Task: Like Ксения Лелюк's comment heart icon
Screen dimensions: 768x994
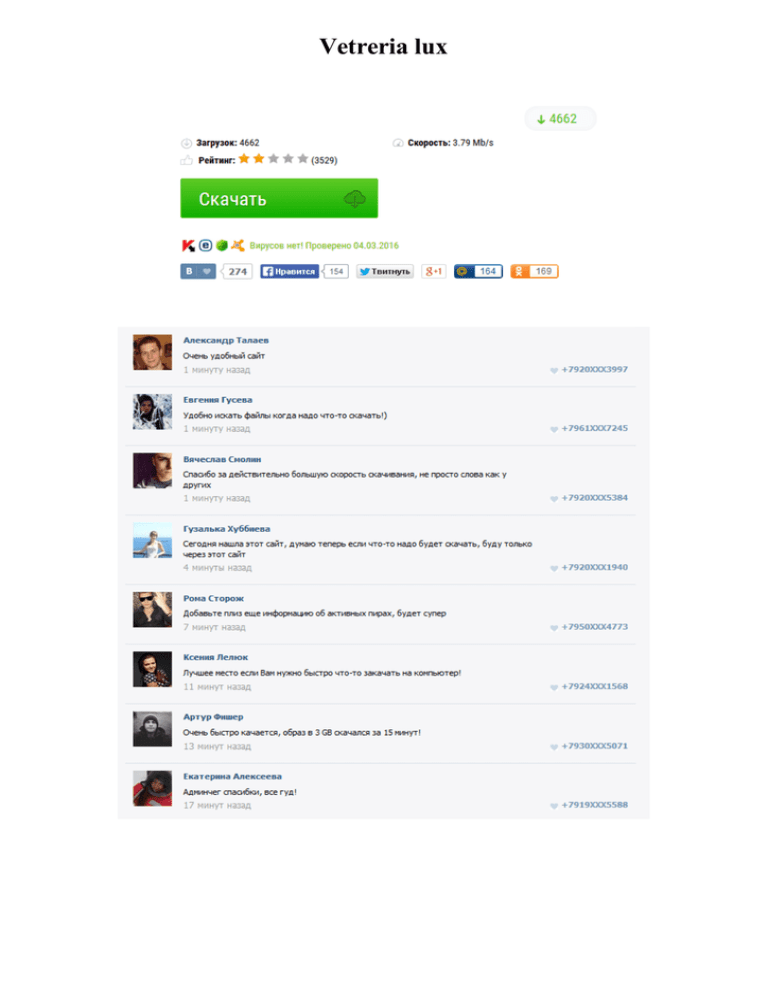Action: (554, 687)
